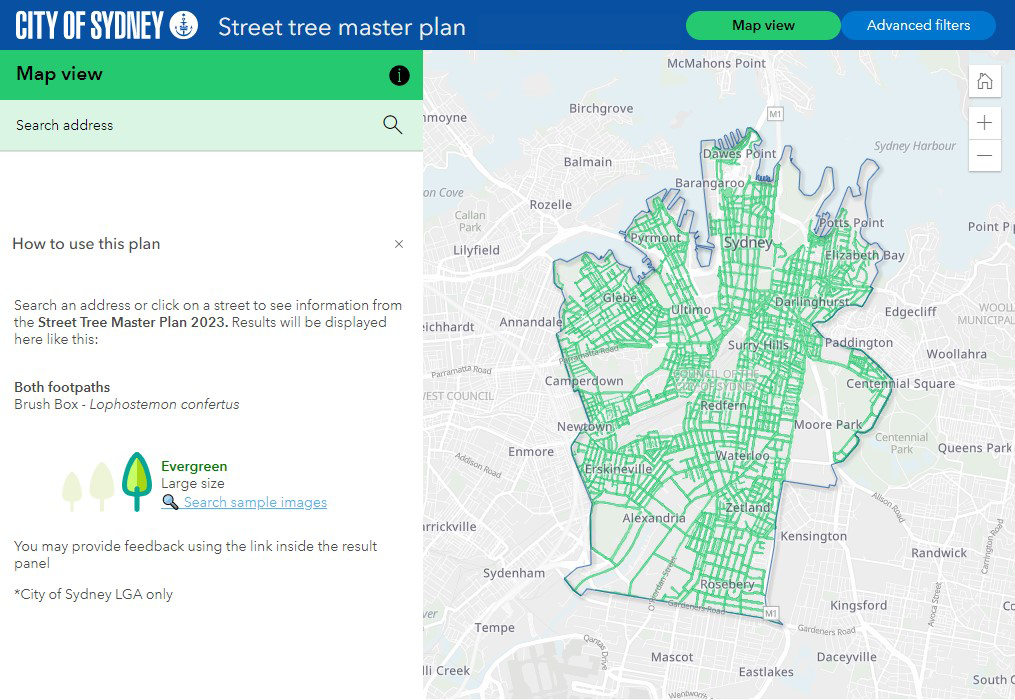The width and height of the screenshot is (1015, 700).
Task: Click the Waterloo map label
Action: [x=742, y=456]
